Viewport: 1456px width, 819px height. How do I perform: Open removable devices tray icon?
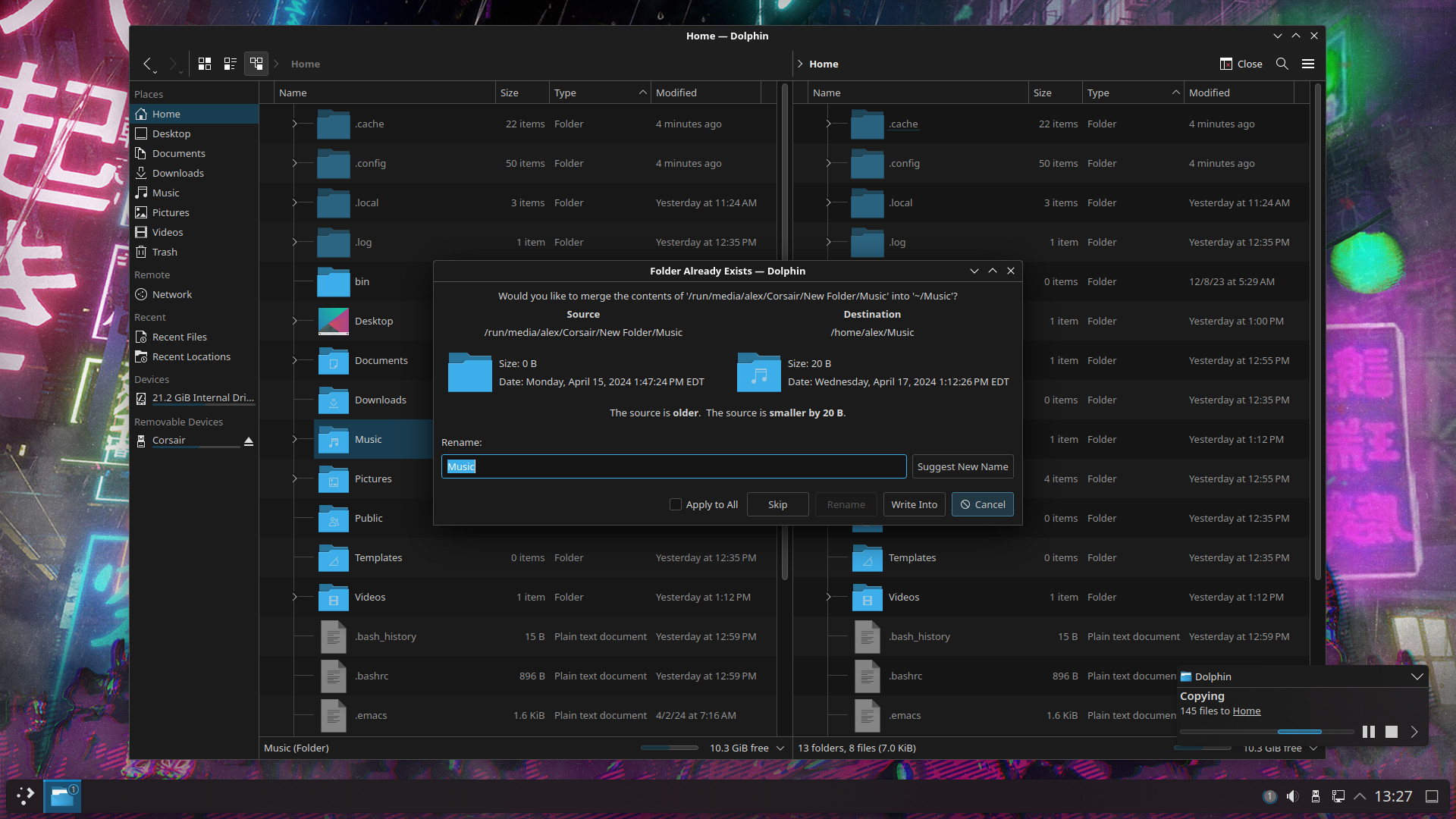pos(1316,796)
